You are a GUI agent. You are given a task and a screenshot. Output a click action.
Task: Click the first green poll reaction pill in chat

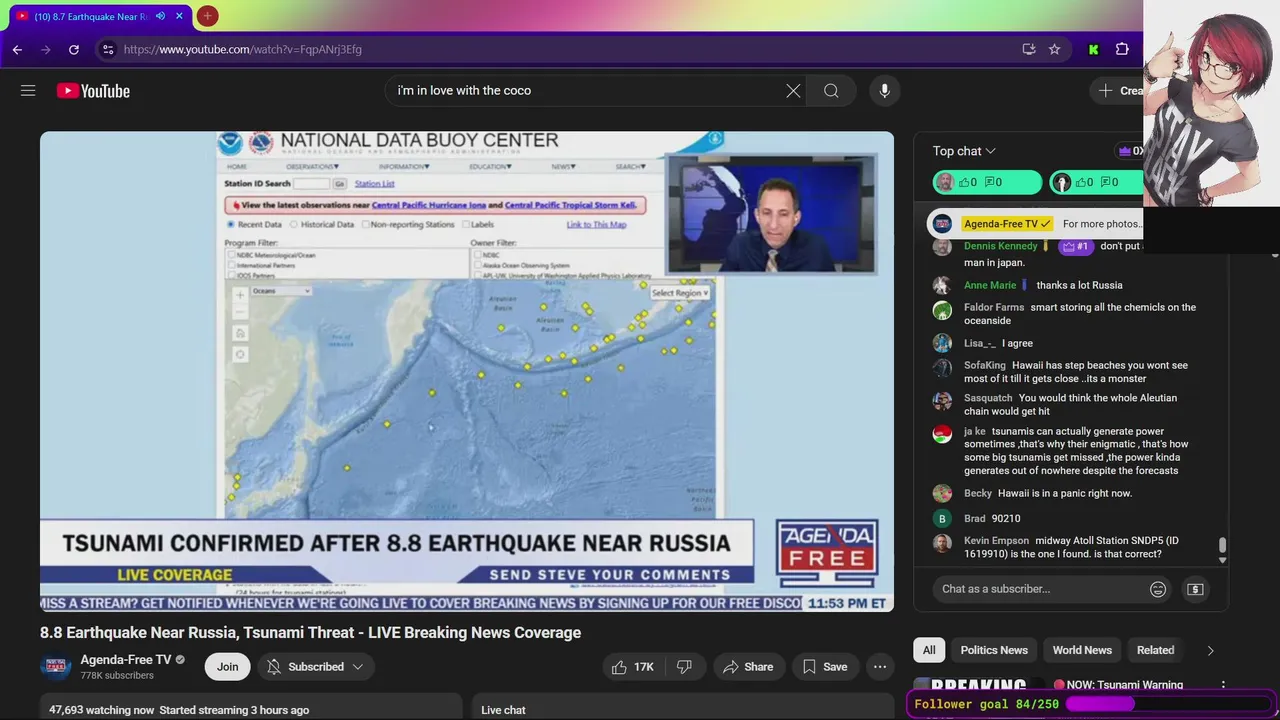(x=989, y=182)
